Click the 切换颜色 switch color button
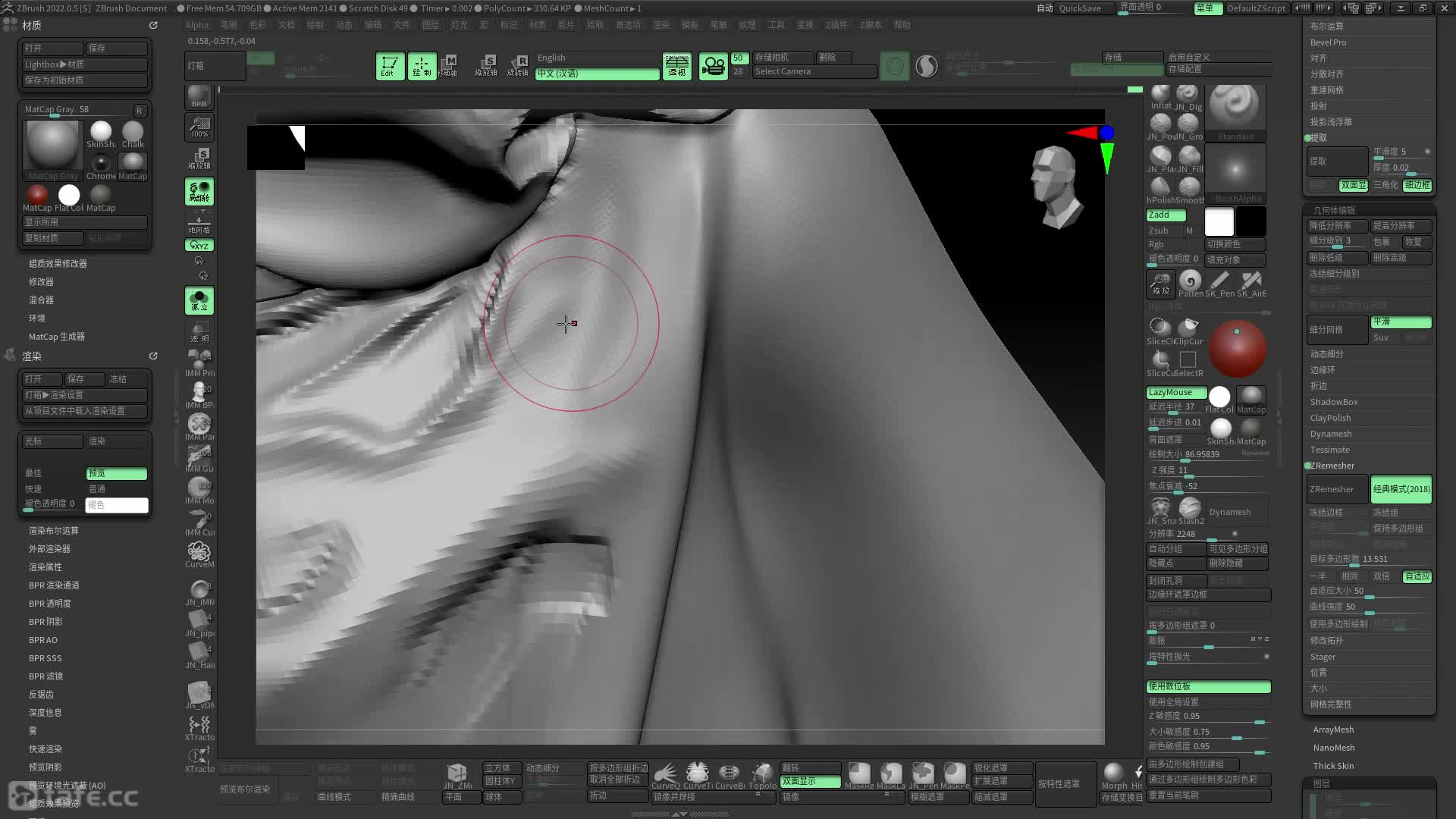The image size is (1456, 819). (1235, 244)
